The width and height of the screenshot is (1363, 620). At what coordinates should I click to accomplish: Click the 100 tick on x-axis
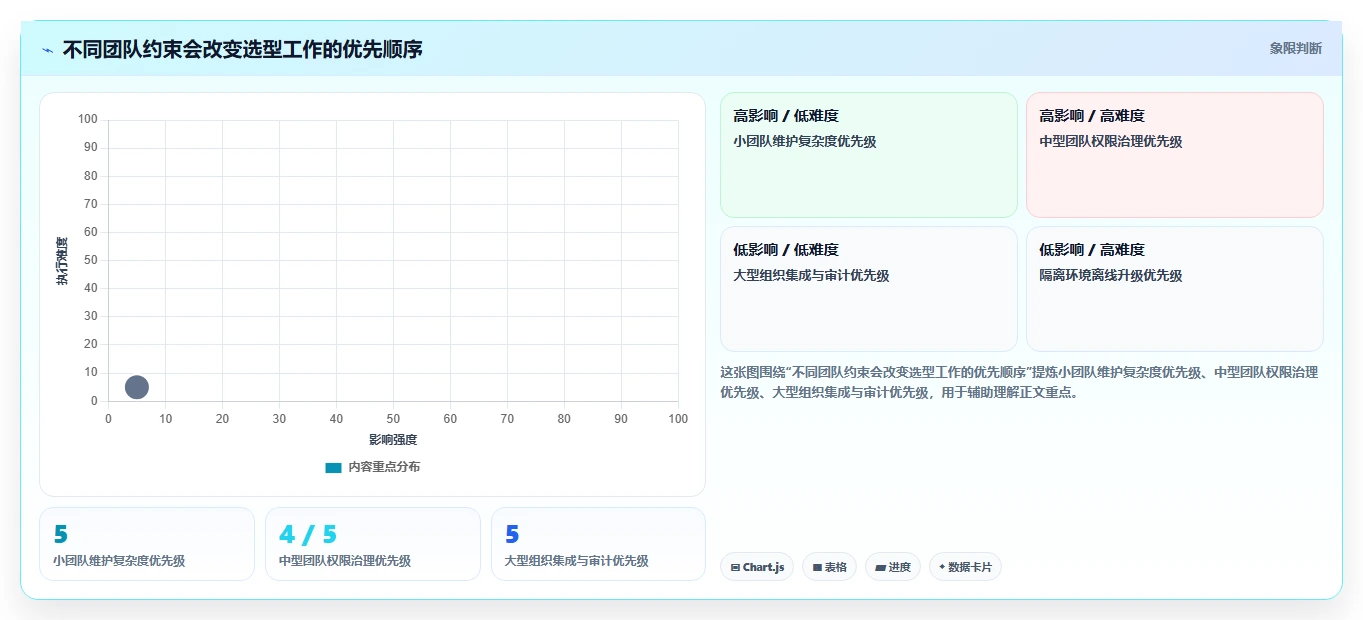(x=678, y=419)
